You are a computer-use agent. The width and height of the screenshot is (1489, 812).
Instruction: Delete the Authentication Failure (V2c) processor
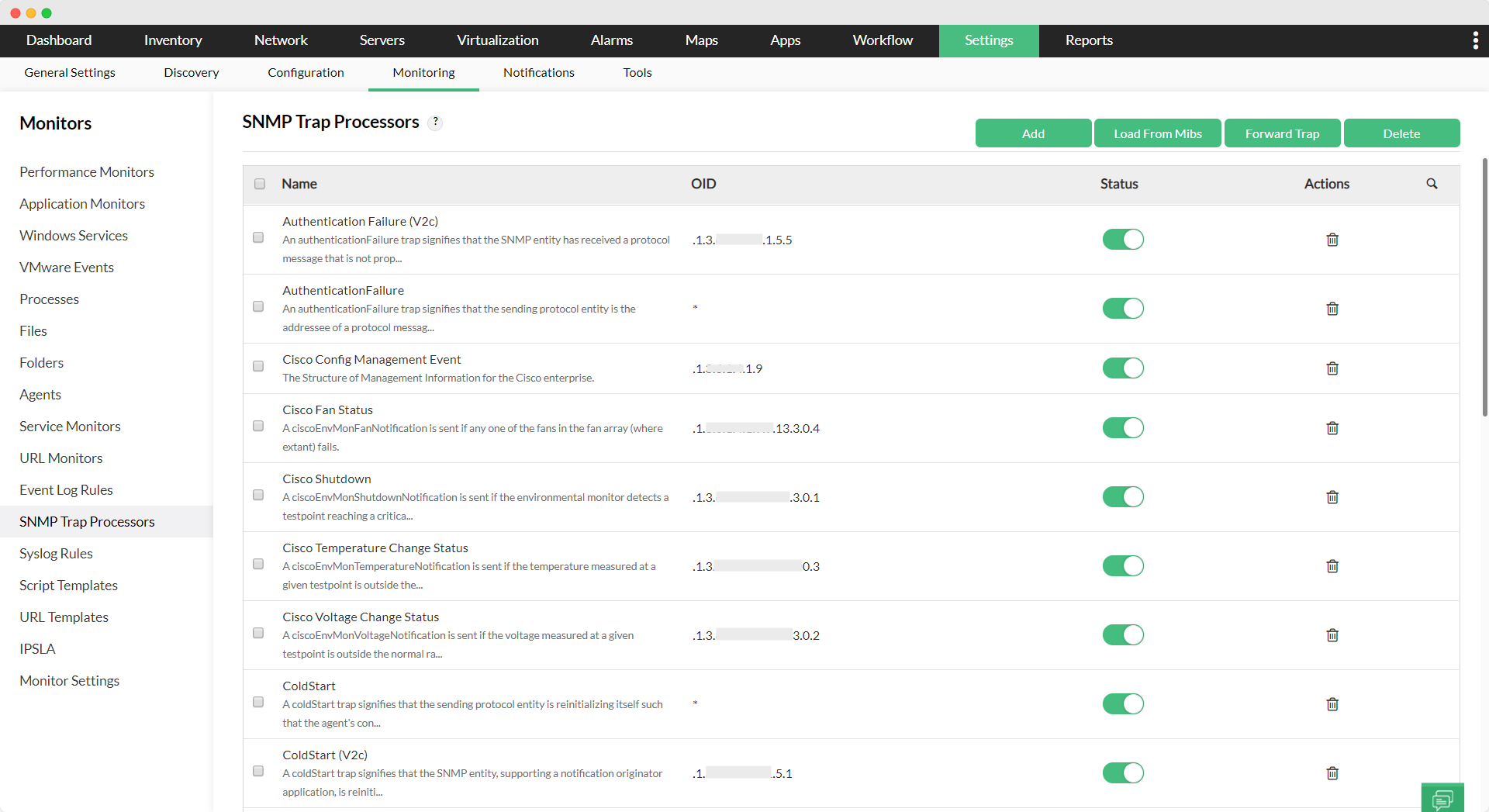[1332, 240]
